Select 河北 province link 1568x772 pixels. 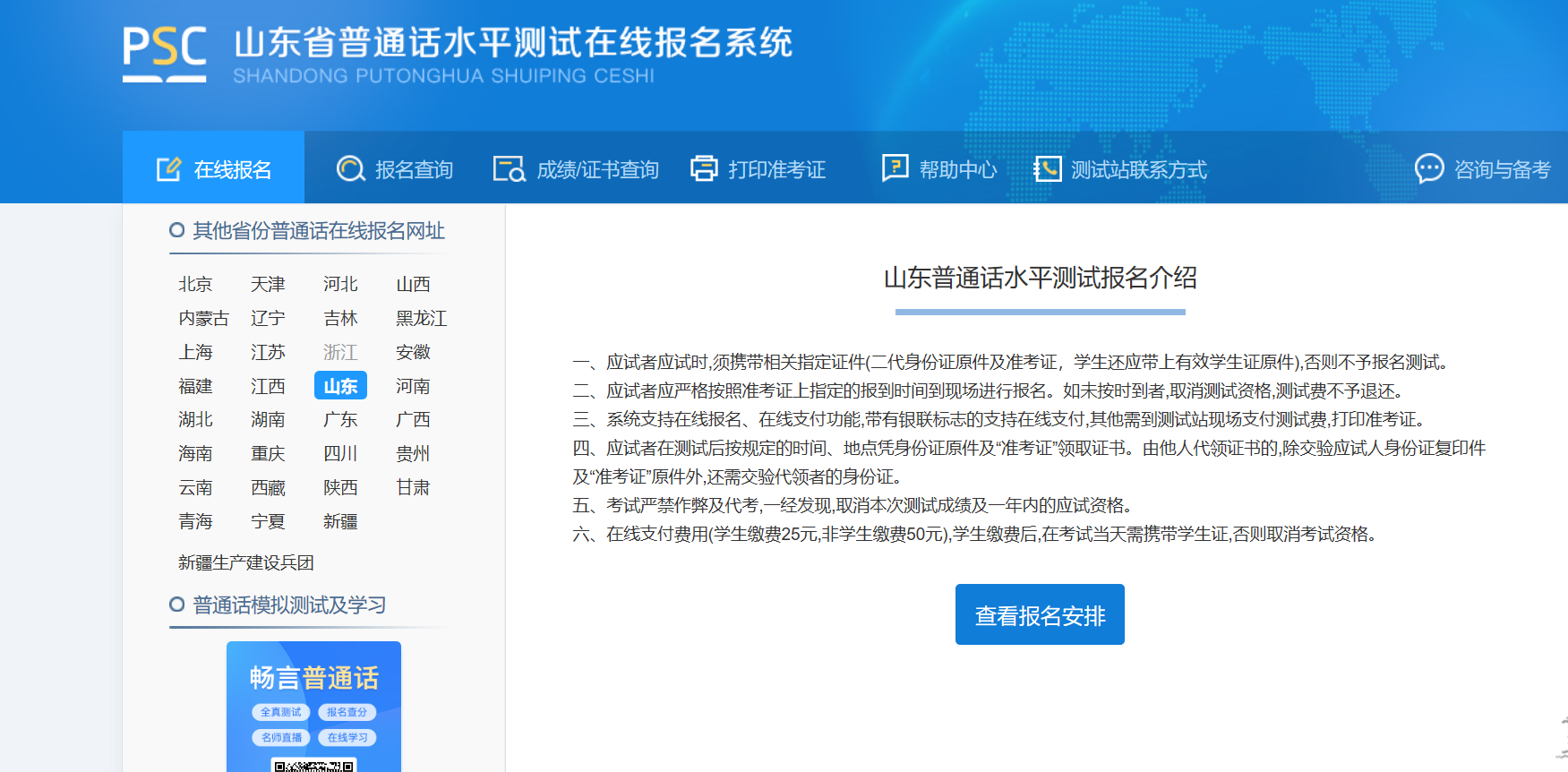(340, 284)
